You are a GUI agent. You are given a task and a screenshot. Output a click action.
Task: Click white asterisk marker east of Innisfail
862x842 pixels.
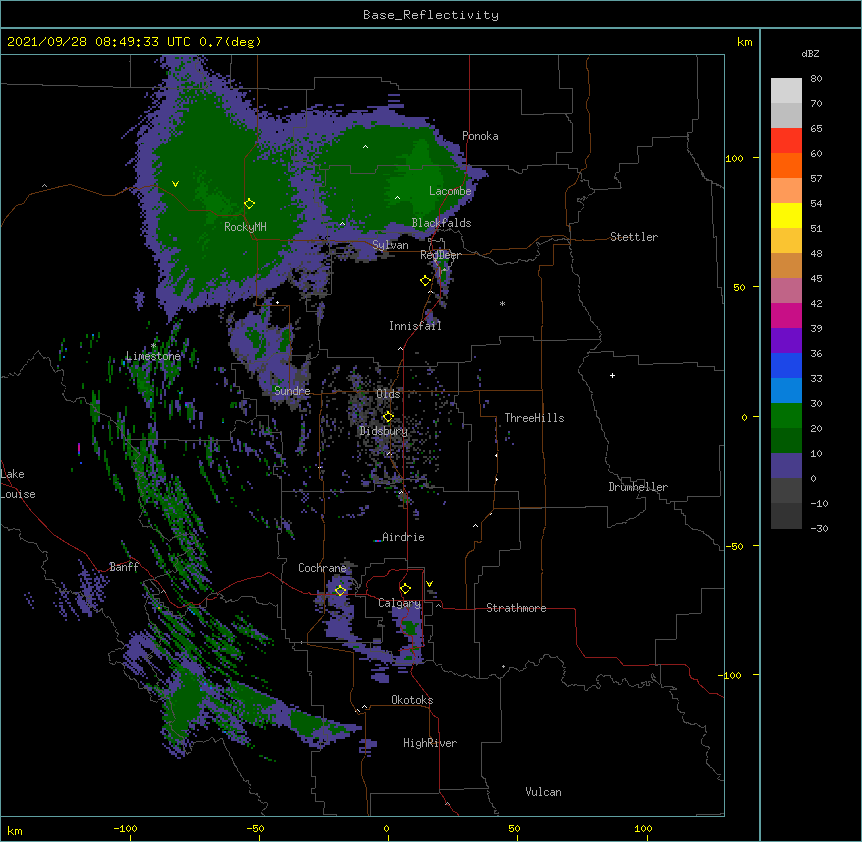[x=502, y=304]
